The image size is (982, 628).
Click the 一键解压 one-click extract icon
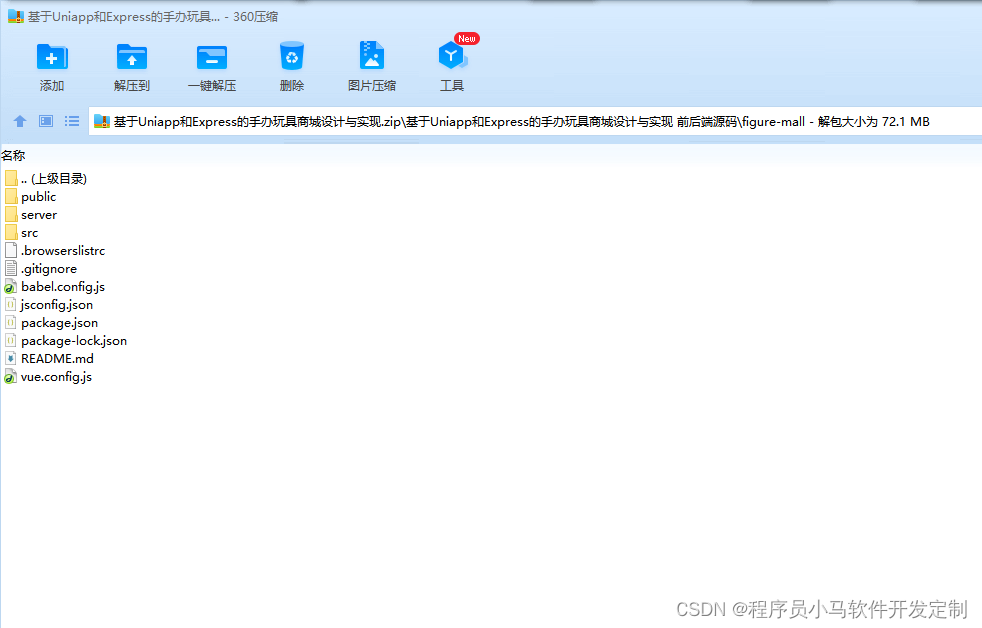pos(212,58)
